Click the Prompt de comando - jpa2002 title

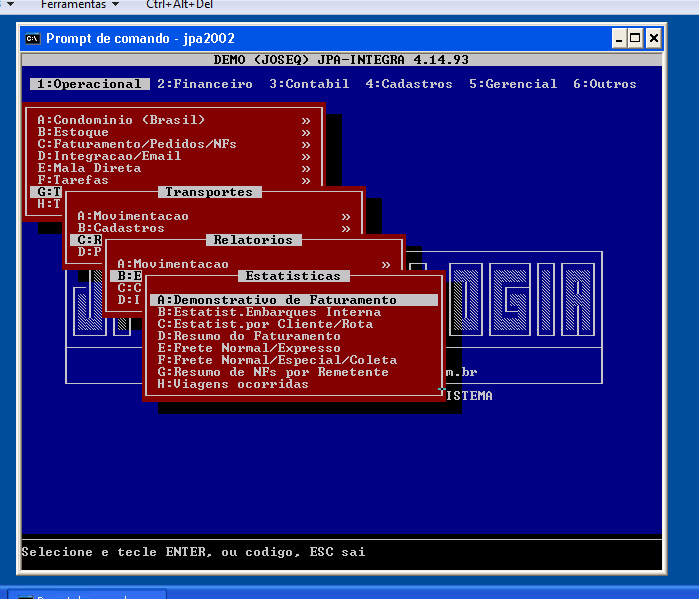point(140,39)
